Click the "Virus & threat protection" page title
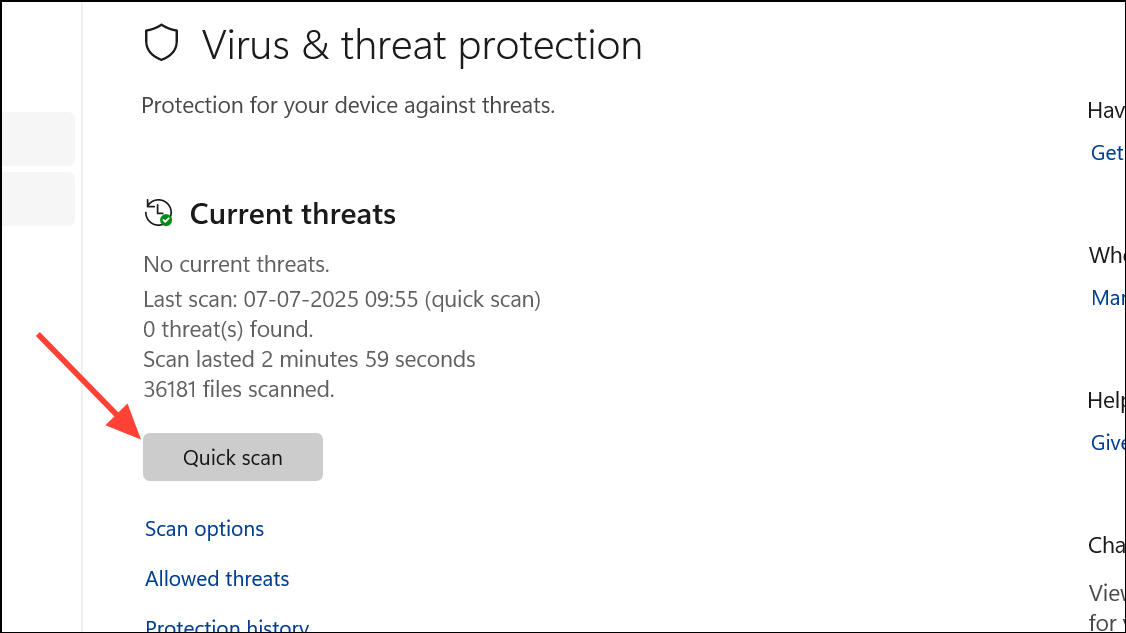Image resolution: width=1126 pixels, height=633 pixels. [422, 46]
